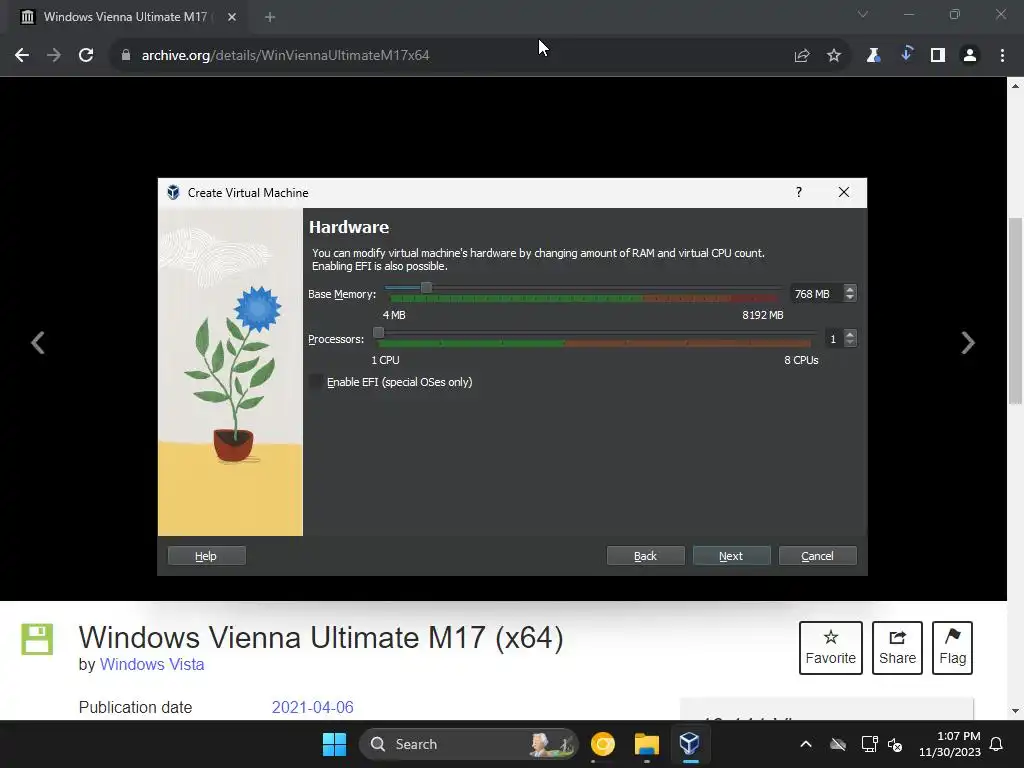The width and height of the screenshot is (1024, 768).
Task: Click the Share button
Action: pos(897,648)
